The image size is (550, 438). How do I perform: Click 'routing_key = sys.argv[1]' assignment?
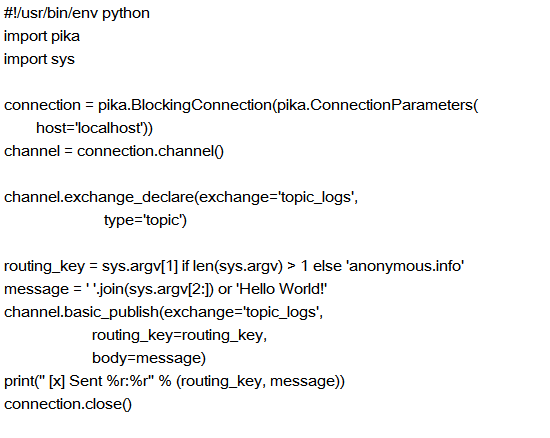point(91,266)
